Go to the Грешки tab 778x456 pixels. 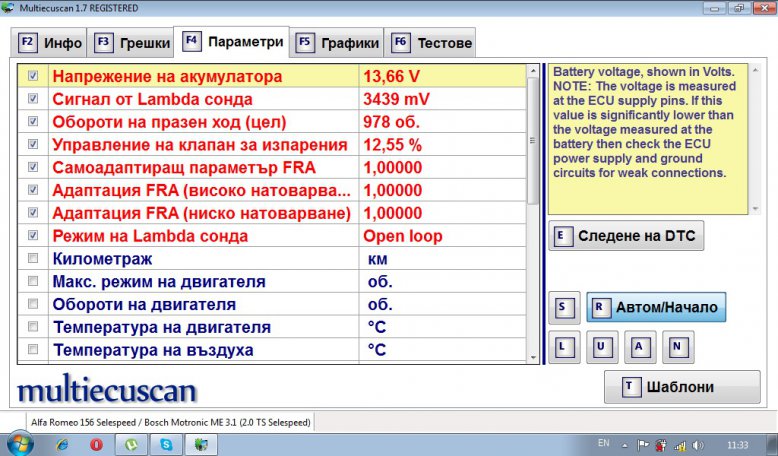click(x=131, y=43)
